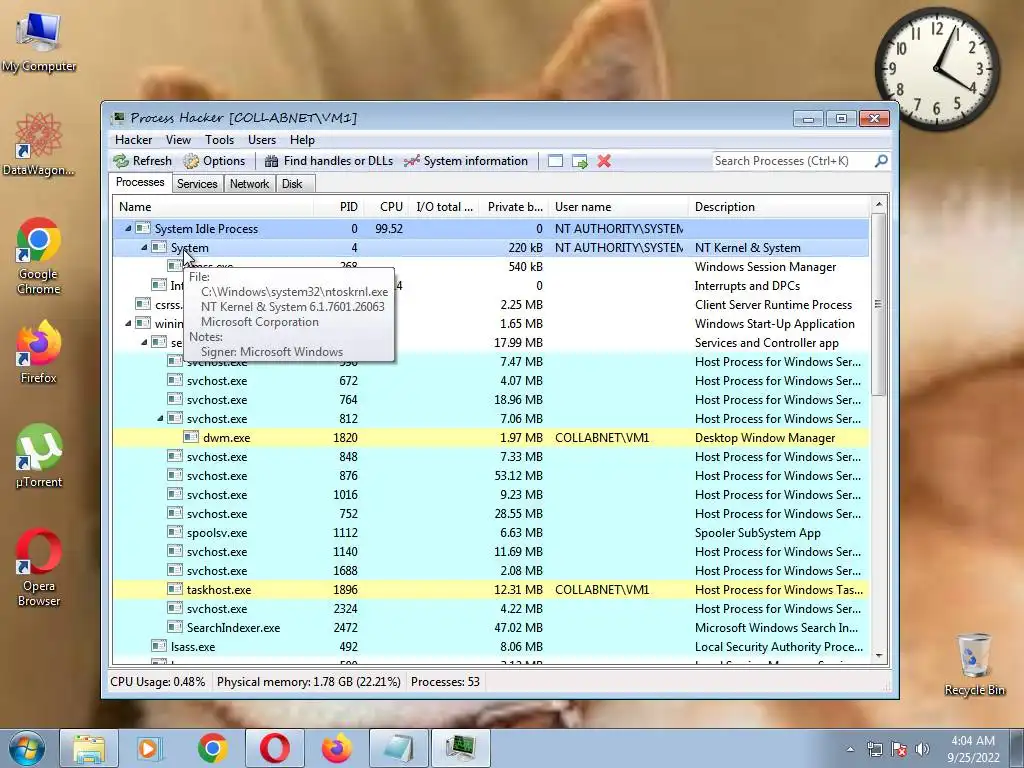
Task: Collapse the System Idle Process tree
Action: (x=128, y=229)
